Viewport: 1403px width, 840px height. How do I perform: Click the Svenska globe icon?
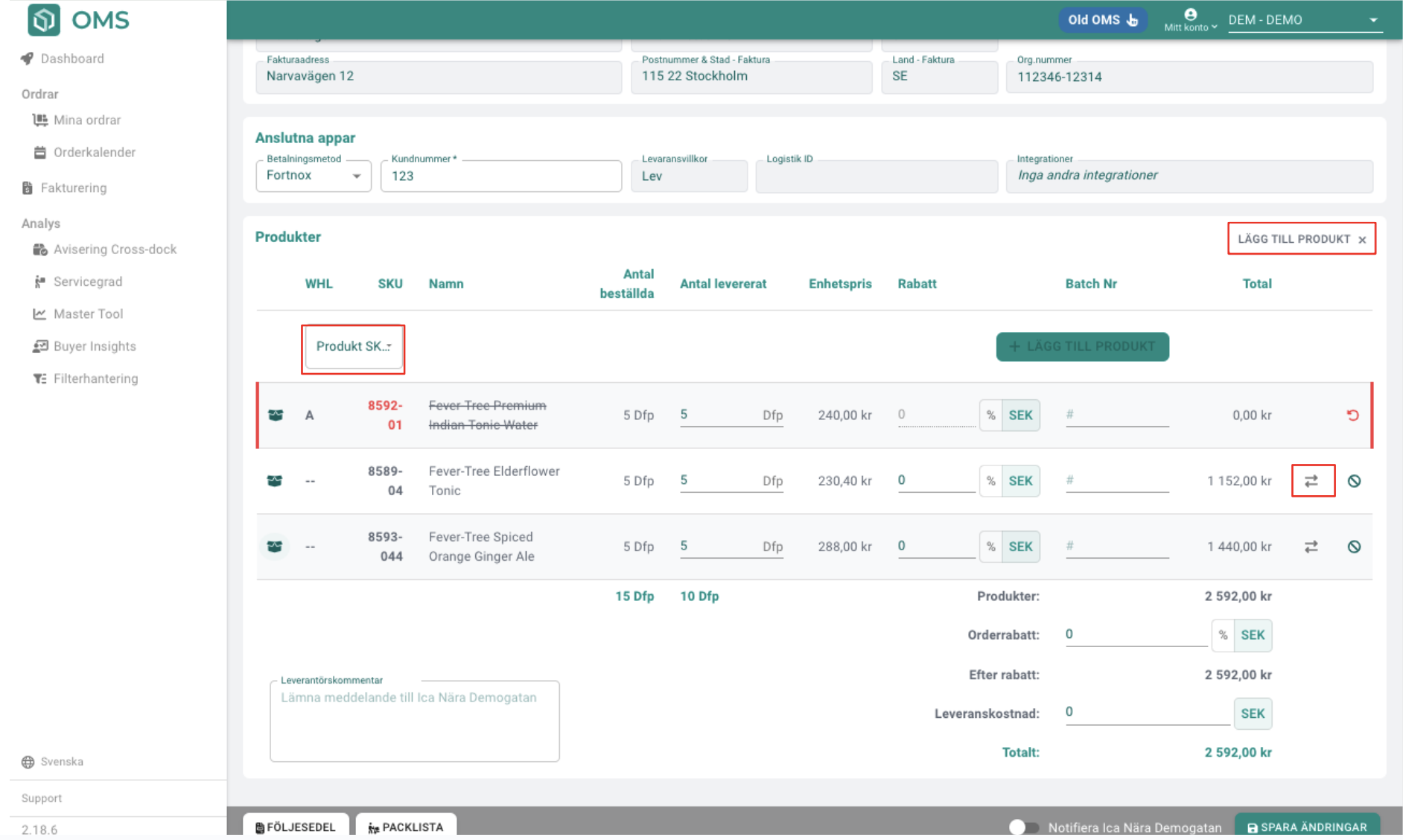tap(28, 762)
